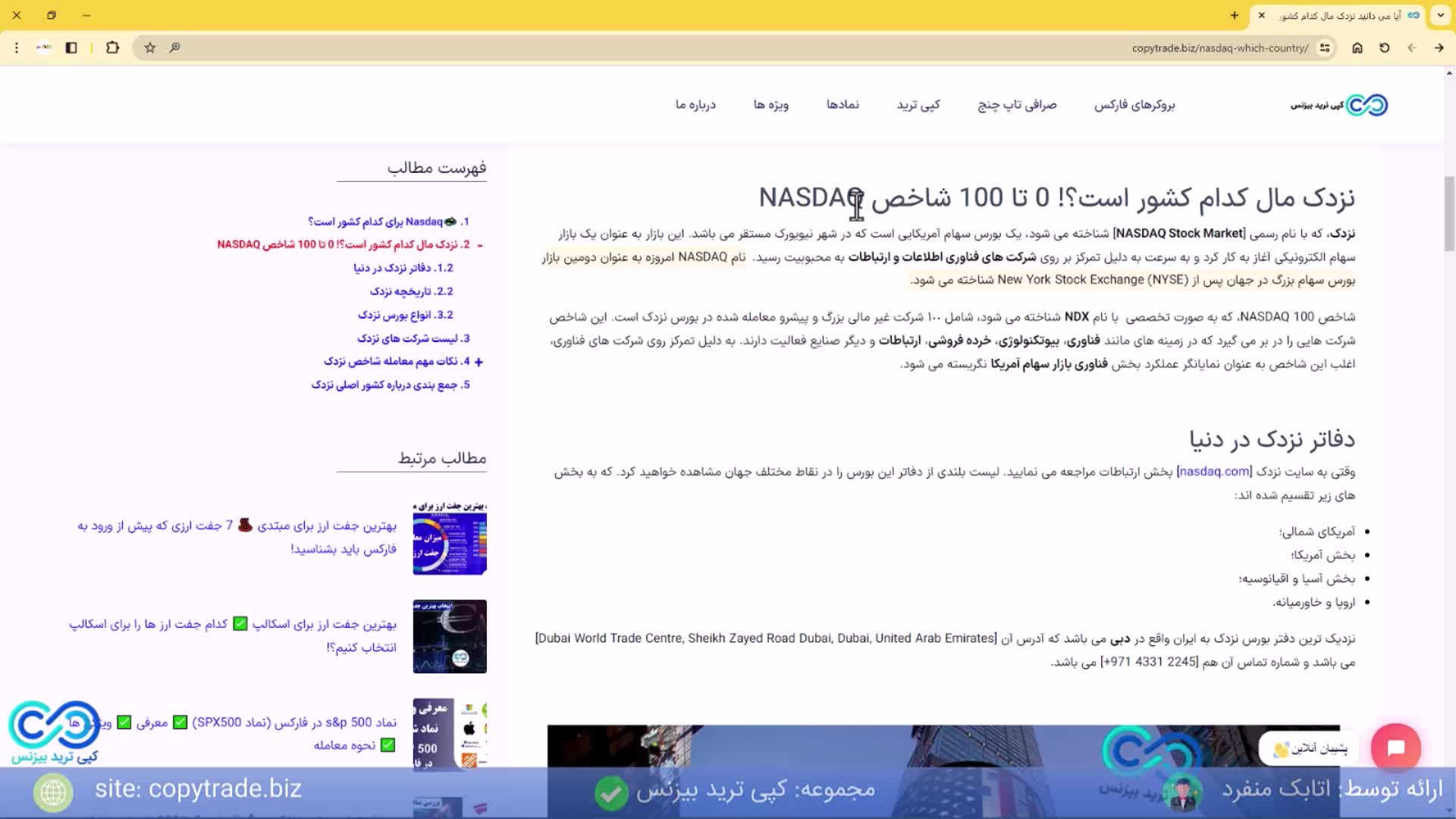Select the search/zoom icon in the toolbar
1456x819 pixels.
point(175,48)
